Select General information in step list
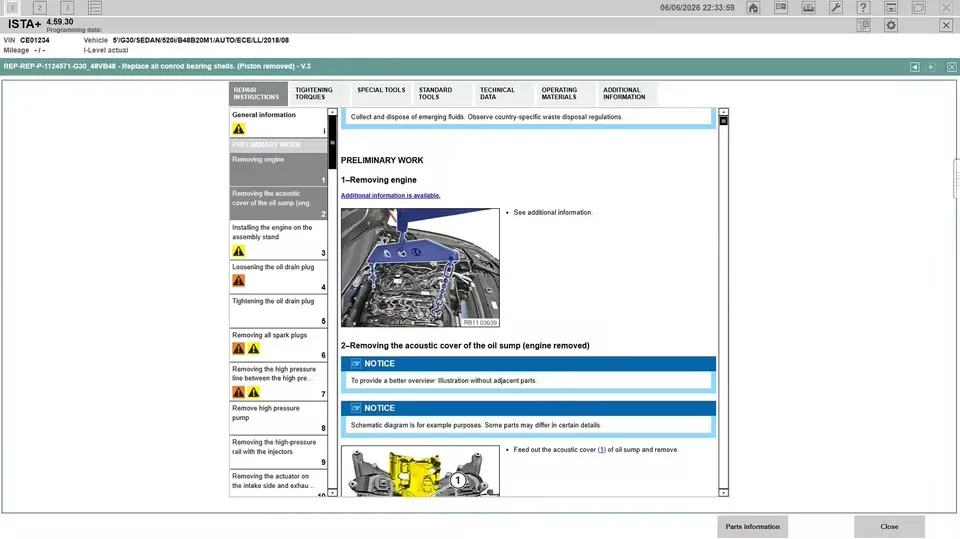The height and width of the screenshot is (539, 960). click(278, 122)
